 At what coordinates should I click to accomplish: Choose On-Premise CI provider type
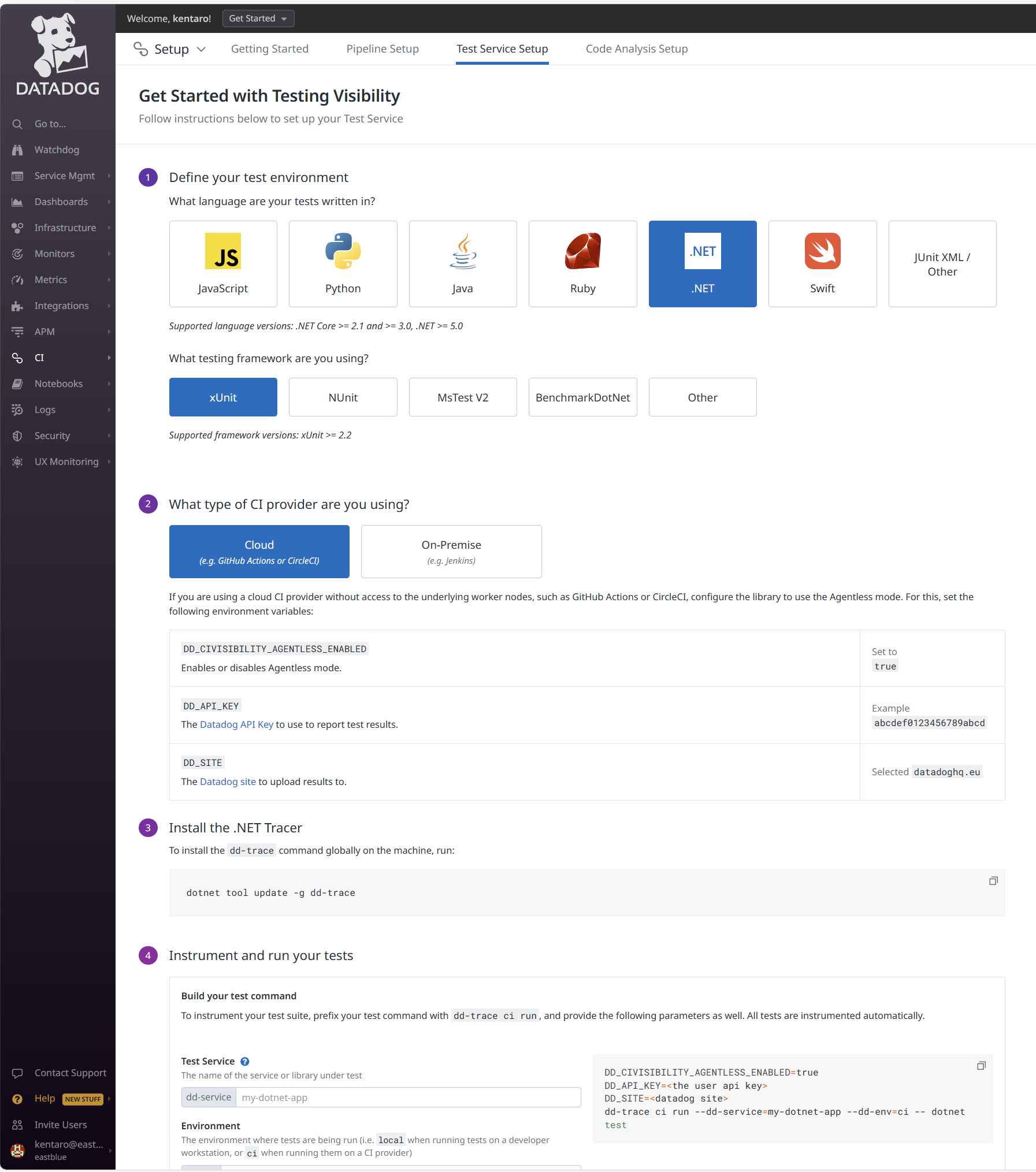(x=451, y=552)
